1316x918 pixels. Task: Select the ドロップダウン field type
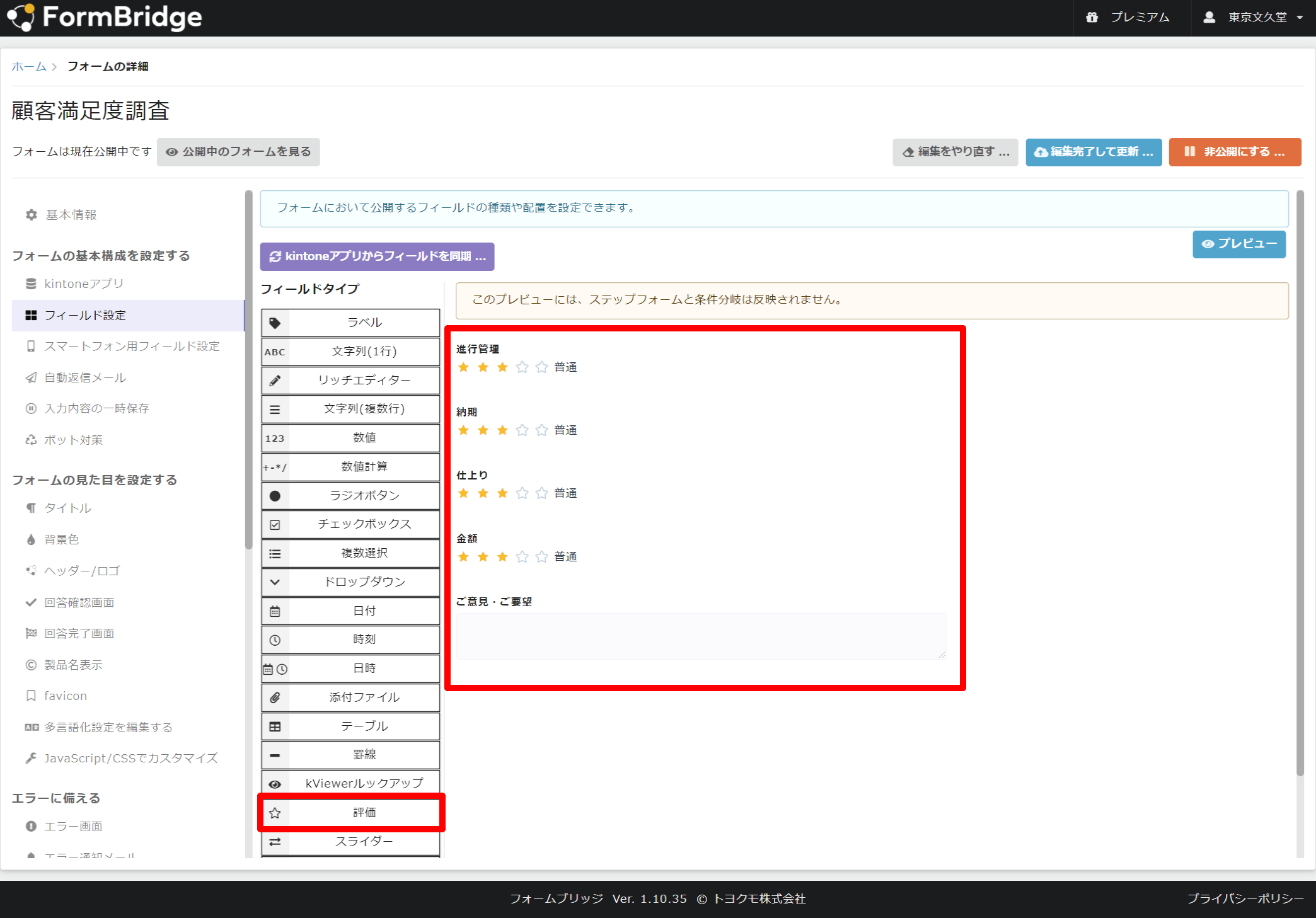364,582
